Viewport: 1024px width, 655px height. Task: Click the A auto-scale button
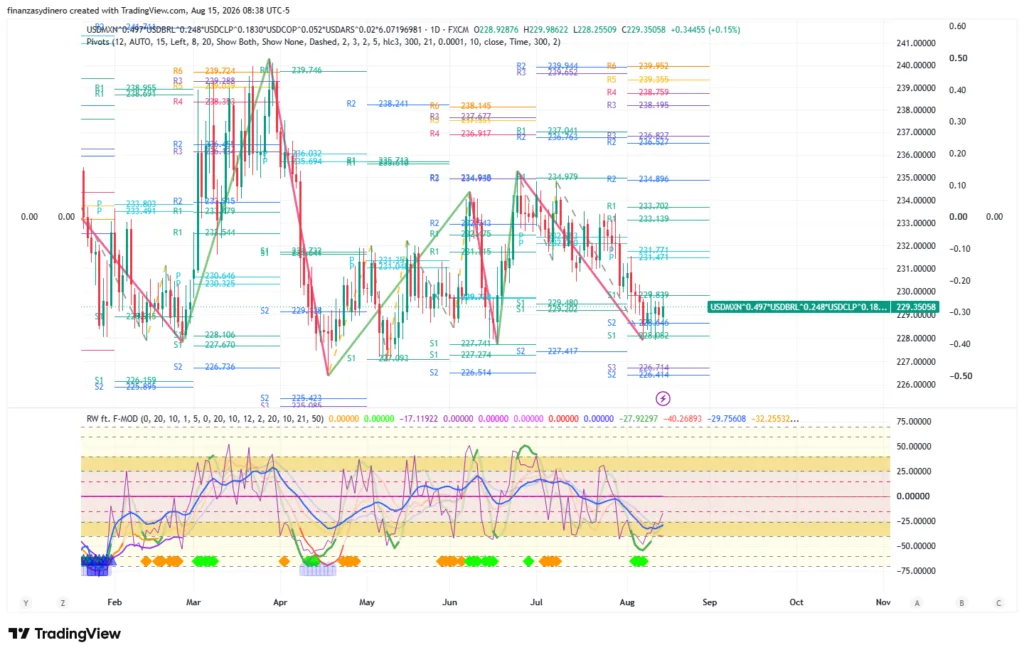coord(917,603)
